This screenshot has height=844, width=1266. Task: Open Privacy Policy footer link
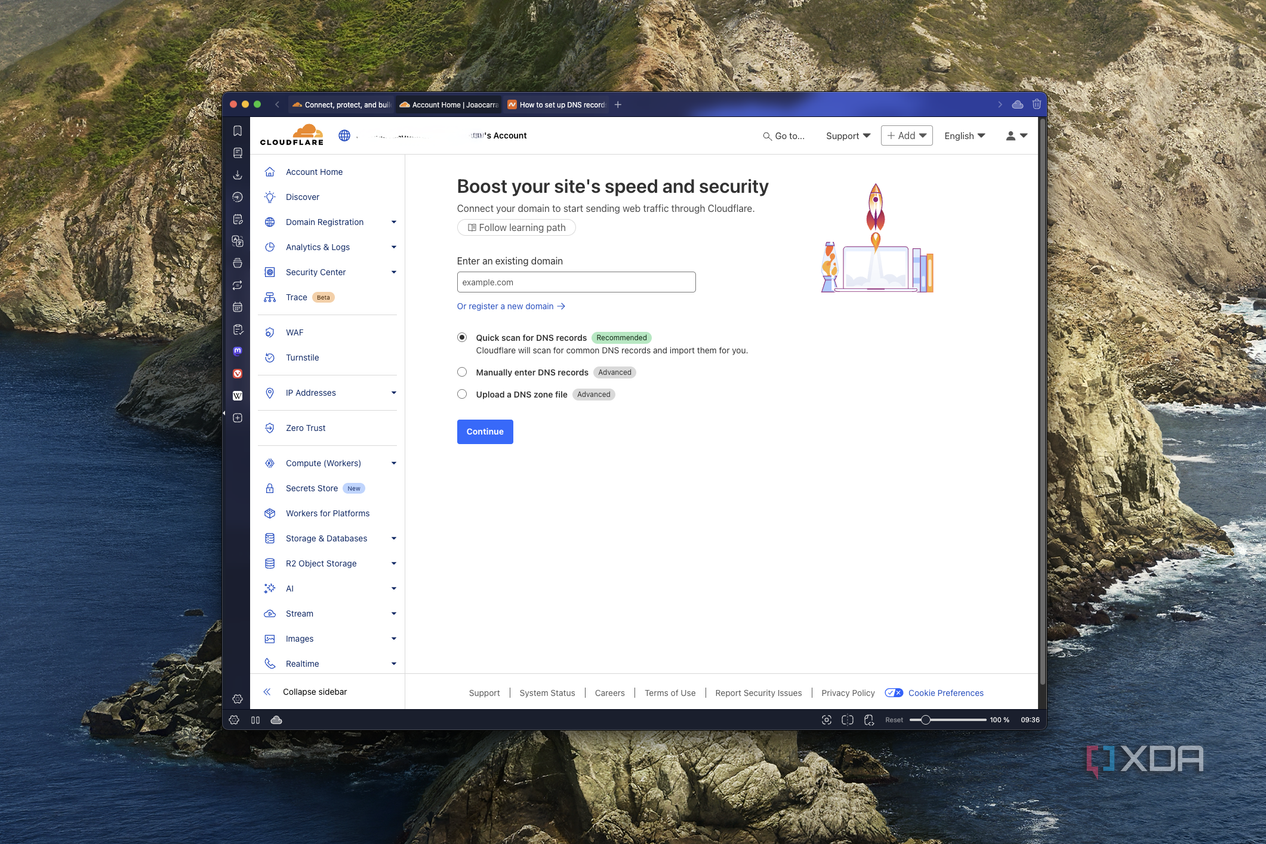(848, 693)
